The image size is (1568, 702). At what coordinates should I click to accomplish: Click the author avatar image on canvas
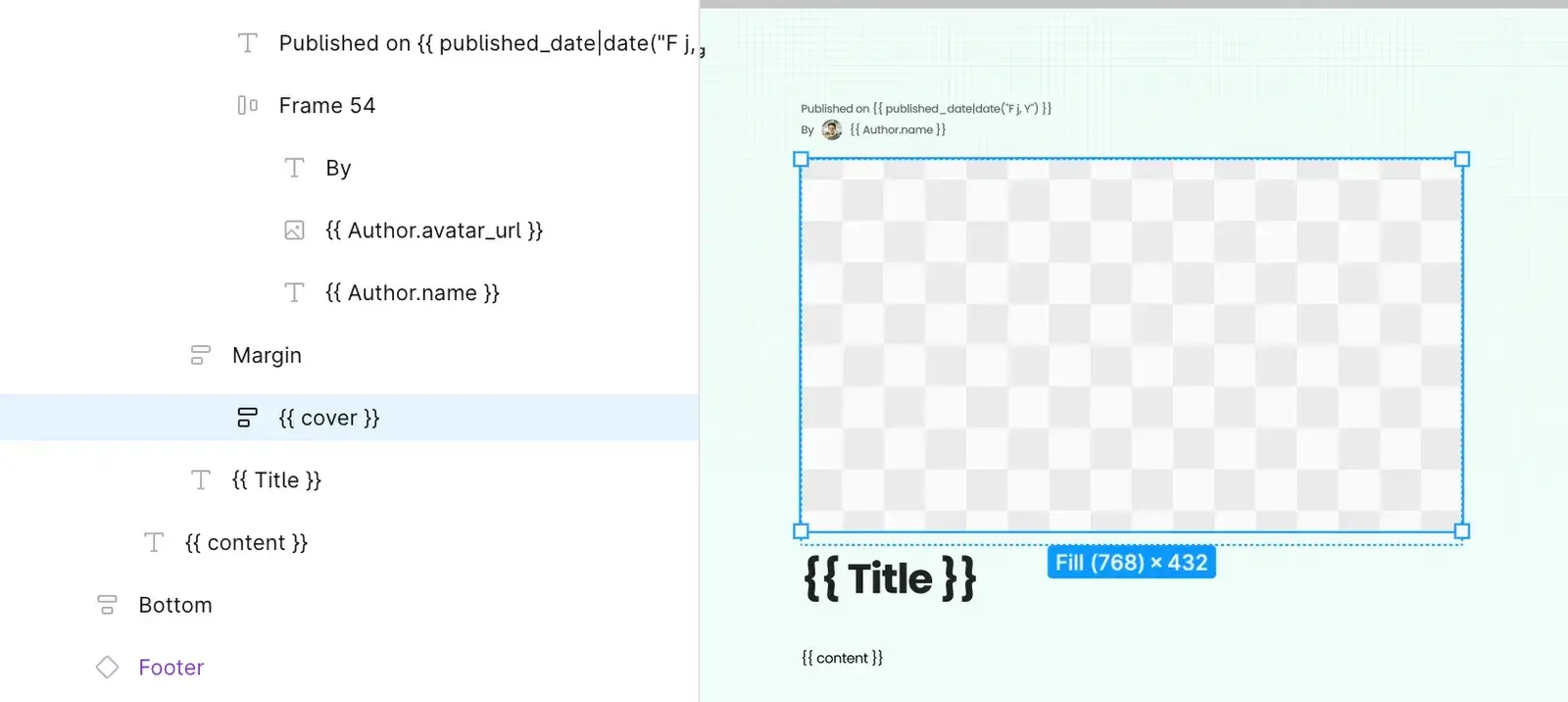coord(832,129)
